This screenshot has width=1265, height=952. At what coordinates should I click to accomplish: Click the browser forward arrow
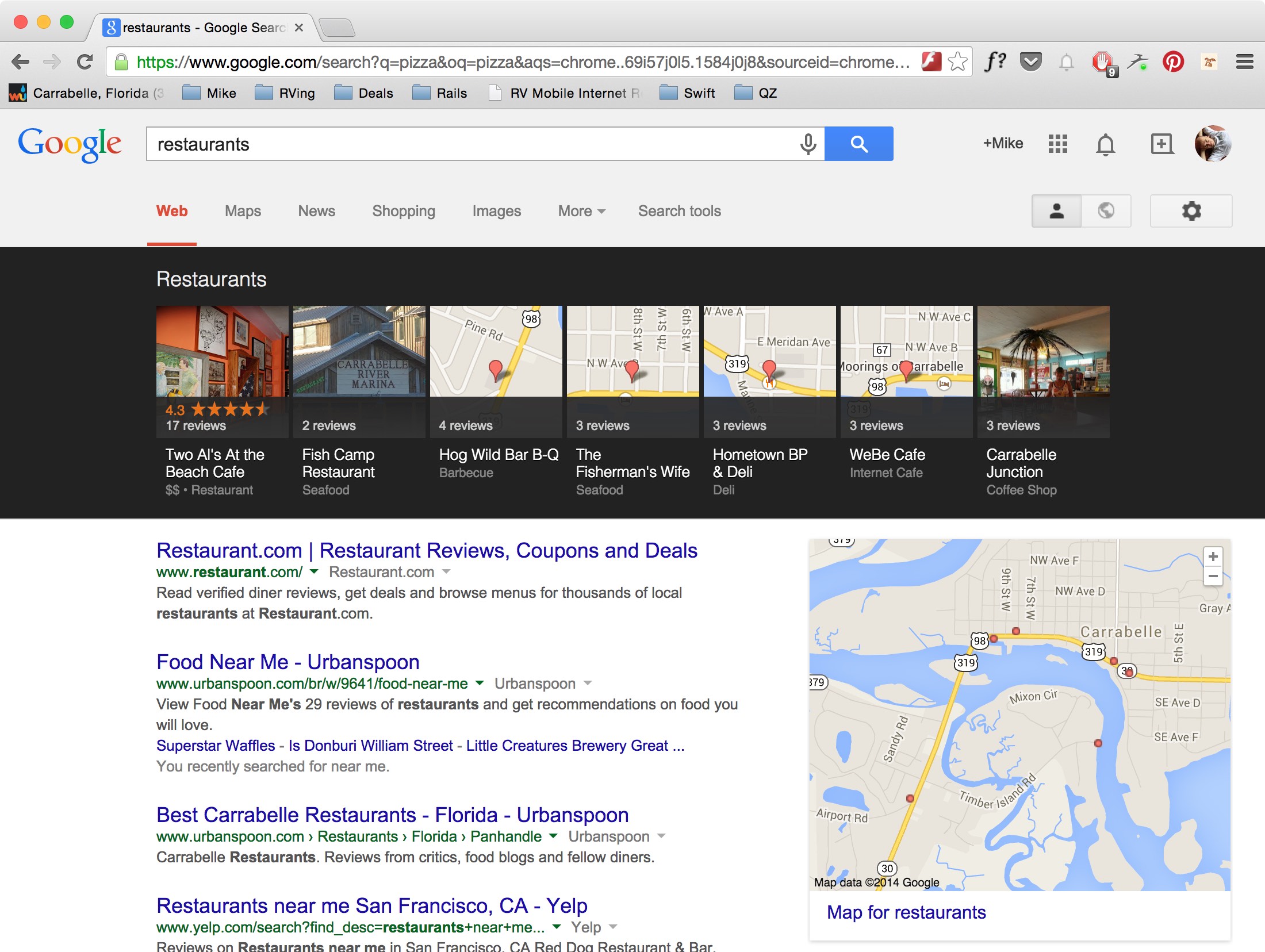click(x=52, y=62)
